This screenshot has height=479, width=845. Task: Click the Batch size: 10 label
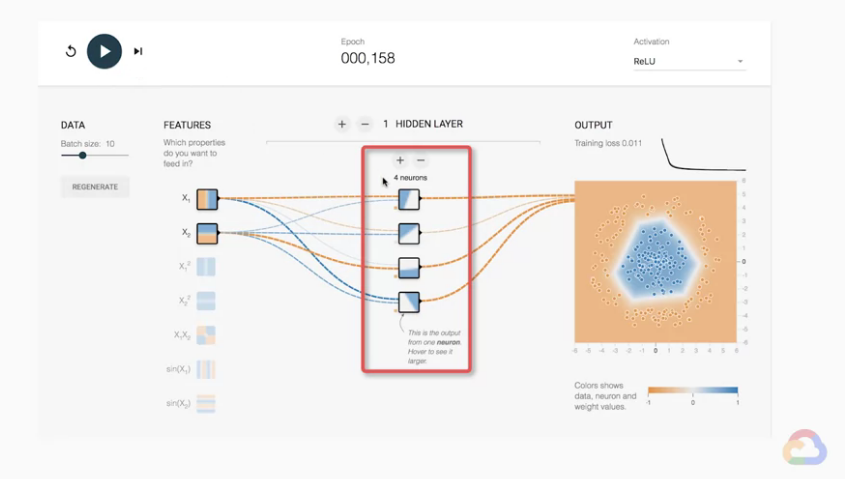point(87,144)
